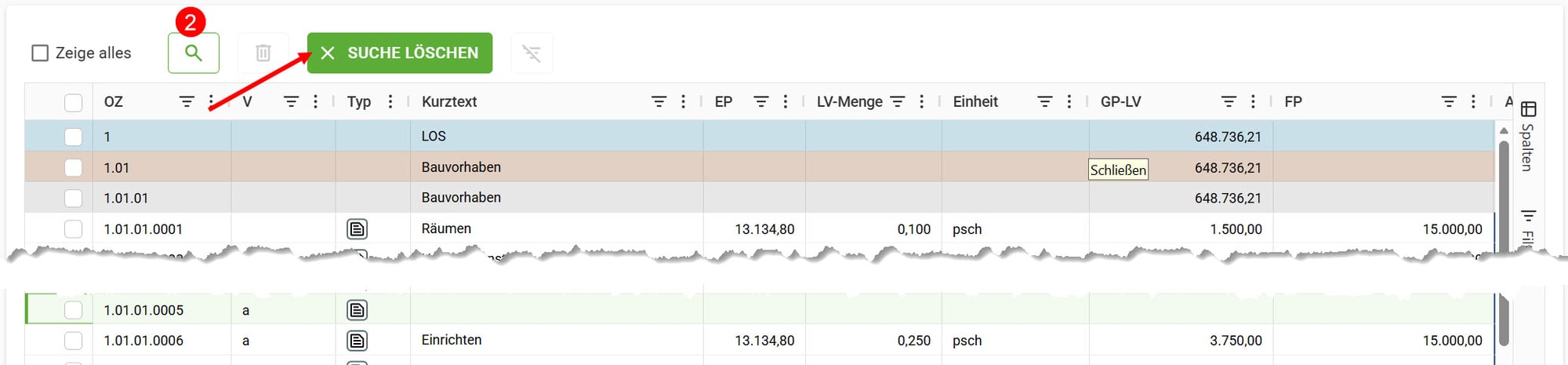Sort by the Kurztext column header
The height and width of the screenshot is (365, 1568).
point(449,102)
